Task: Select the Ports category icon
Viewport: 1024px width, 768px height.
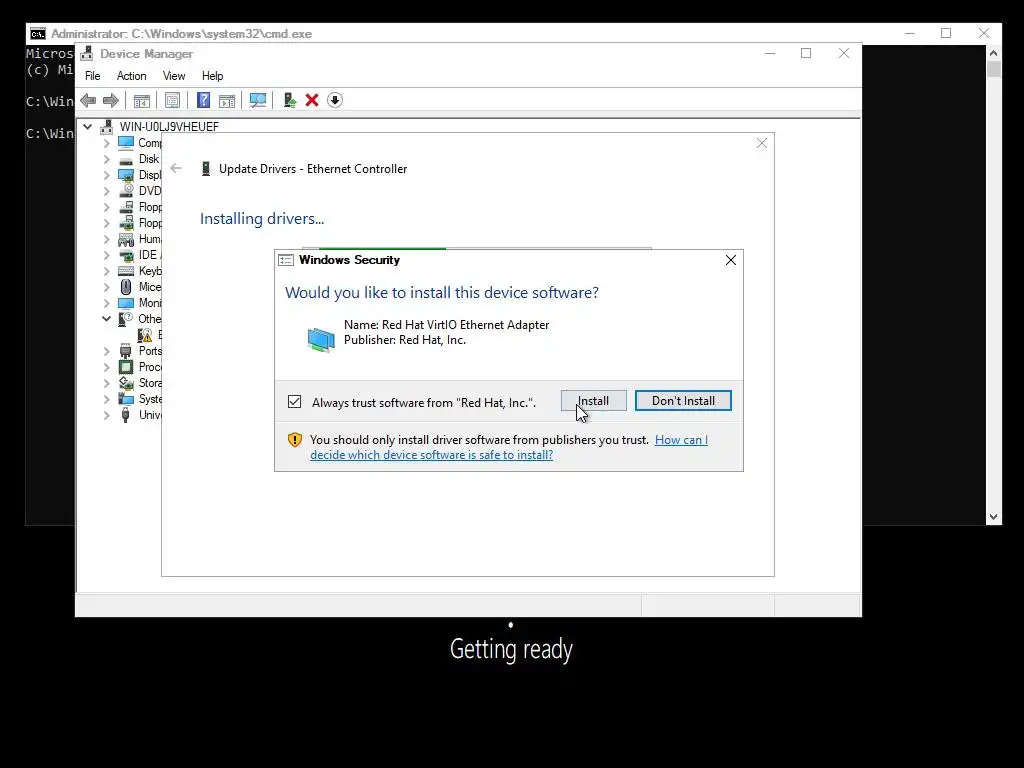Action: pyautogui.click(x=126, y=351)
